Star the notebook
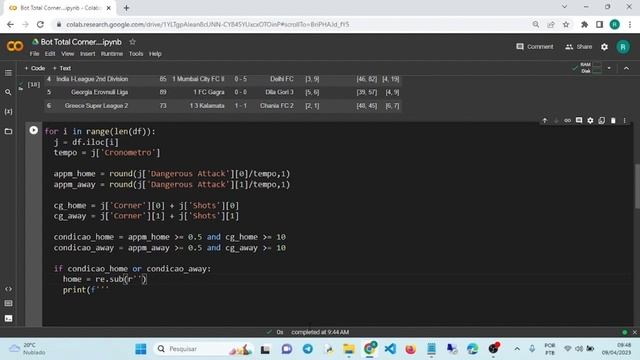The width and height of the screenshot is (640, 360). 132,42
